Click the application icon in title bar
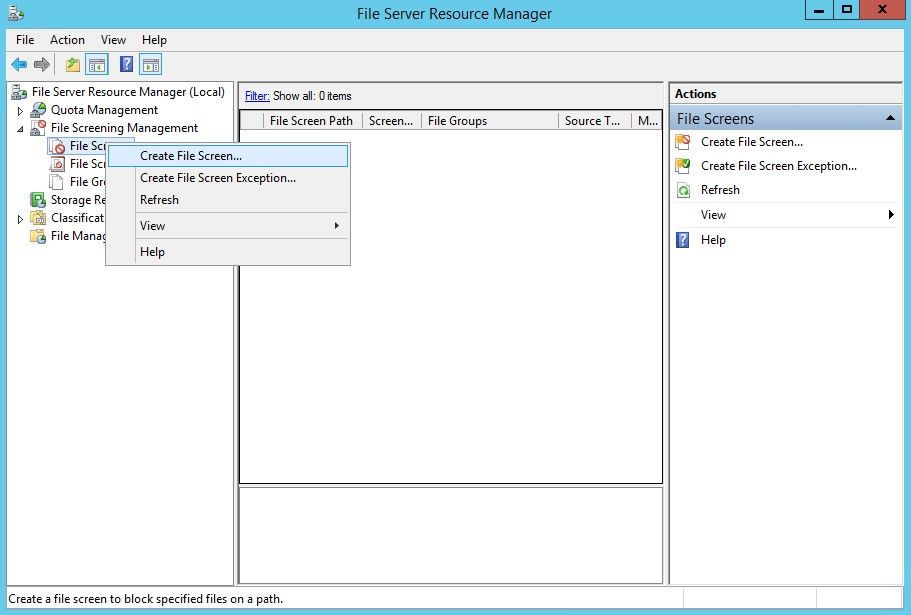The image size is (911, 615). pos(16,13)
